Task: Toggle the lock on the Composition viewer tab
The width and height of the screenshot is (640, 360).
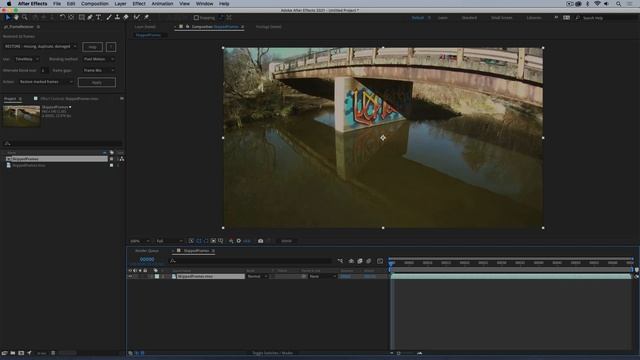Action: pos(187,27)
